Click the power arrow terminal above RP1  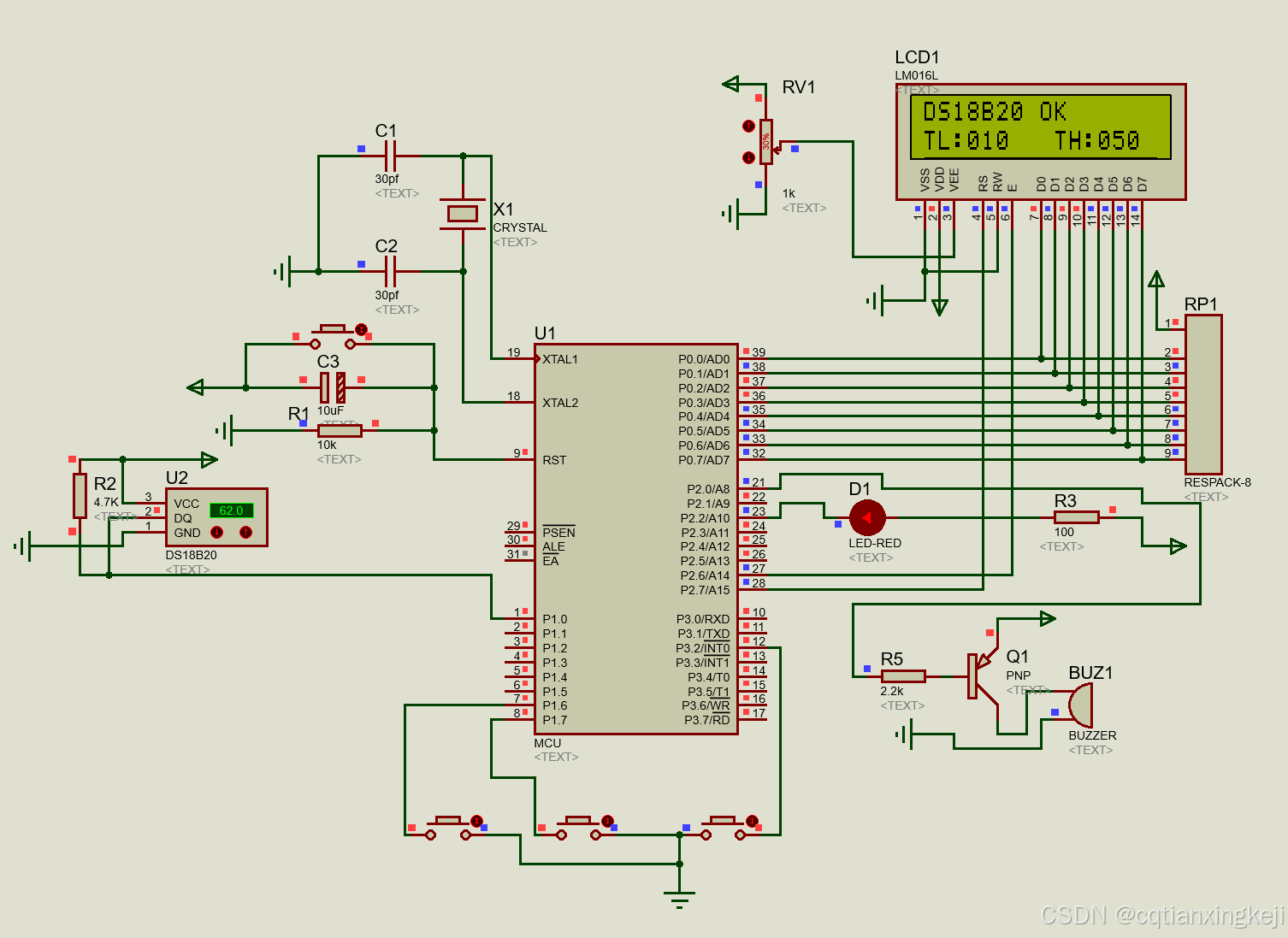1156,280
